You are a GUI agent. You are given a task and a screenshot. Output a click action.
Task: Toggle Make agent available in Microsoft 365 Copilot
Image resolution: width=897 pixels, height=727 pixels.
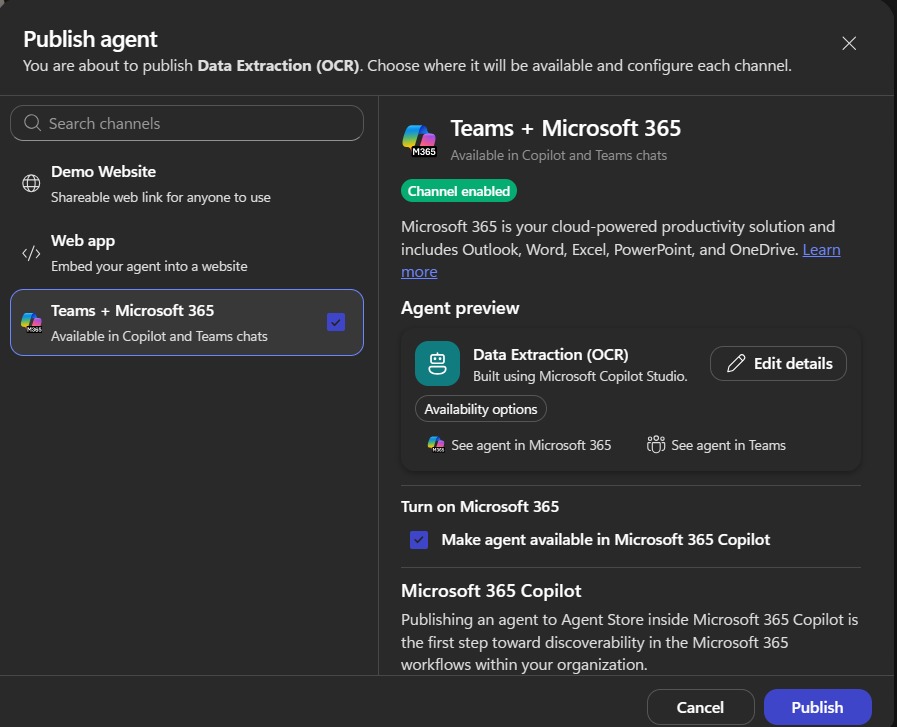[x=419, y=539]
